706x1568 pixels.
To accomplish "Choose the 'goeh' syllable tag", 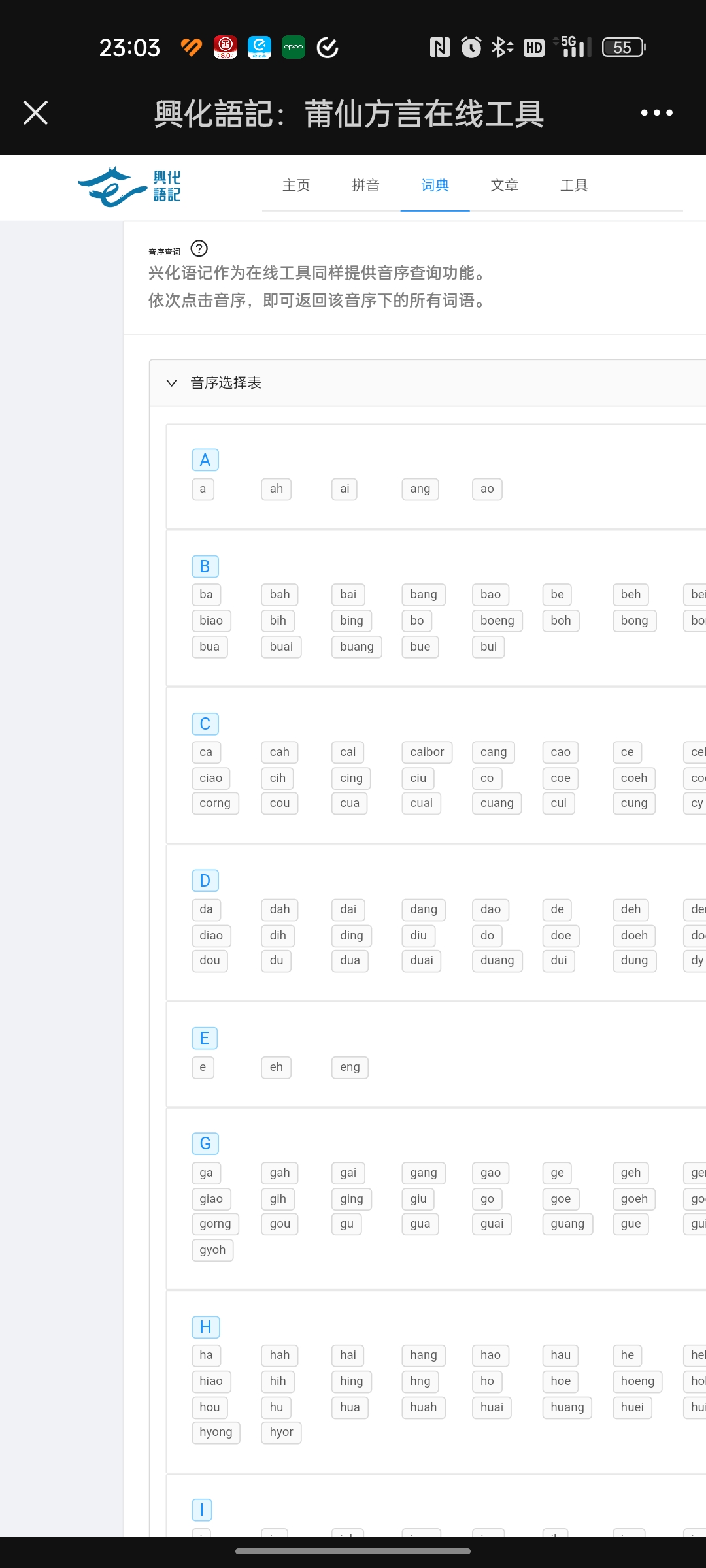I will click(635, 1199).
